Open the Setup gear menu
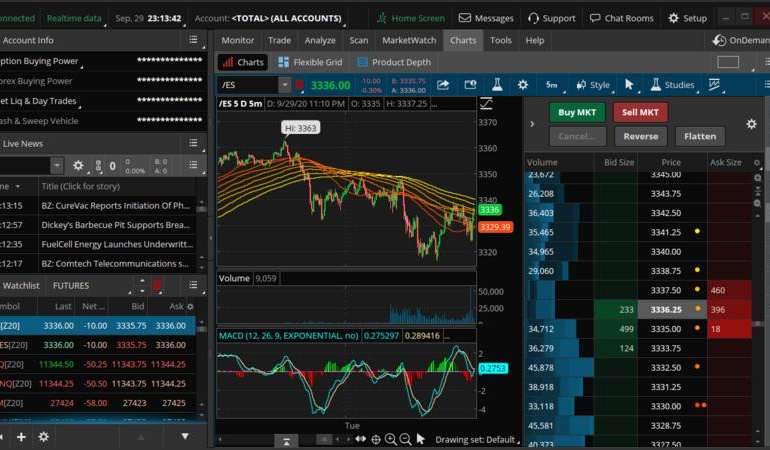Image resolution: width=770 pixels, height=450 pixels. click(x=688, y=18)
